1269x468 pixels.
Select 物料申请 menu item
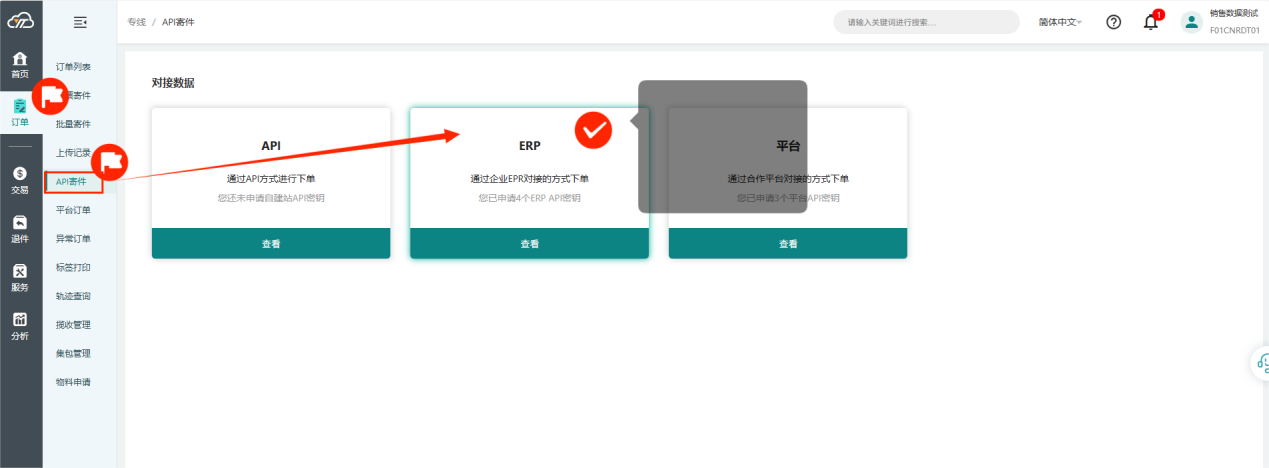tap(73, 382)
